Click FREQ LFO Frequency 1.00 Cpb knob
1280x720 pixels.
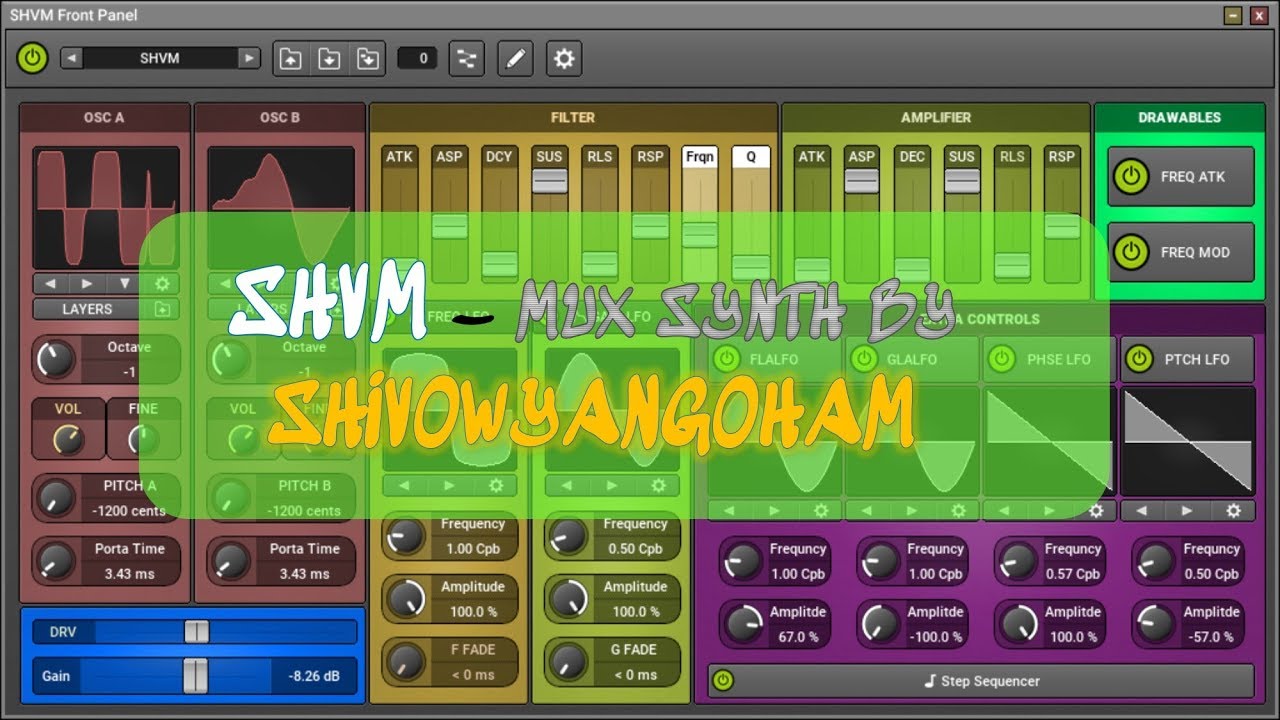pos(406,537)
